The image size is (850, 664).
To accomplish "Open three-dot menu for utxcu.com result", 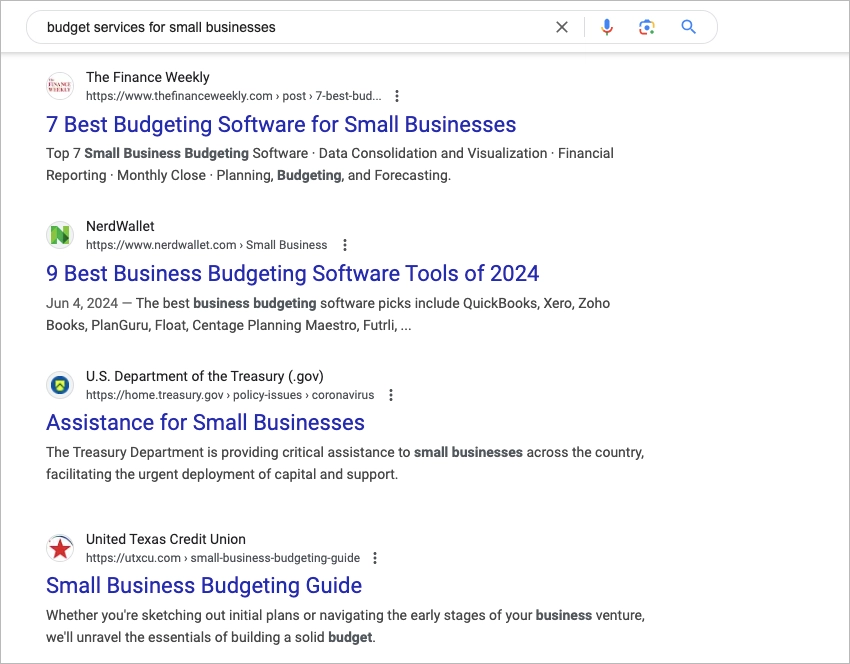I will (375, 558).
